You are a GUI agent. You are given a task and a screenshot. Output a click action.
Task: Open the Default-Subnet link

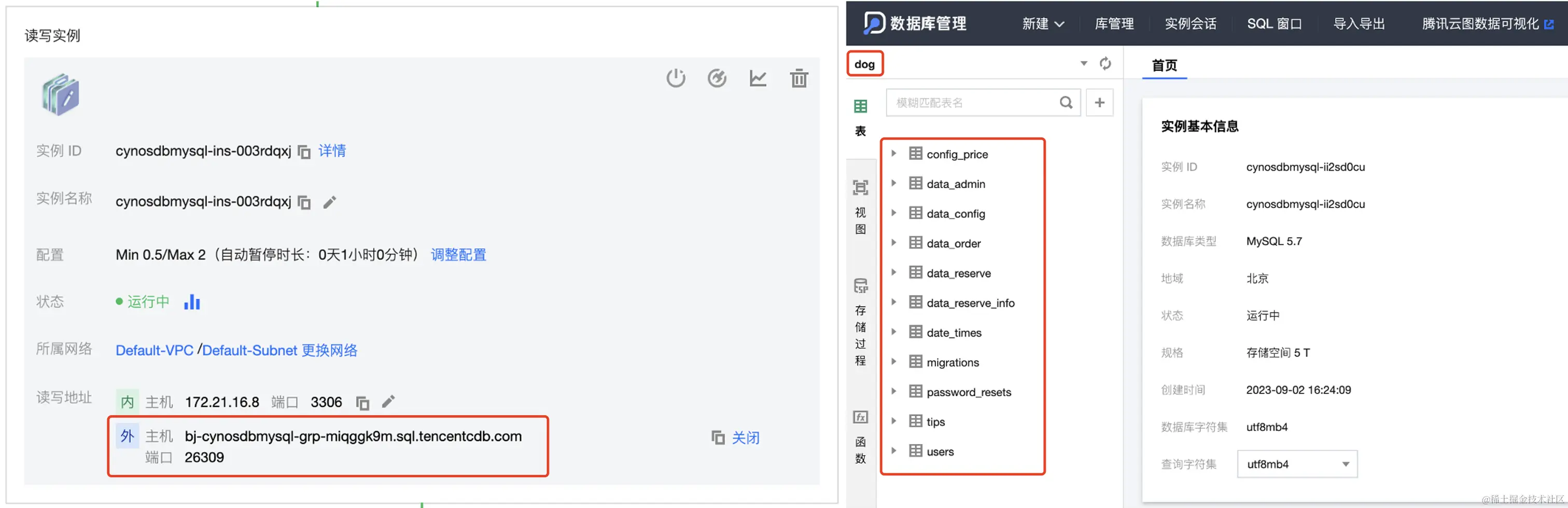coord(249,350)
